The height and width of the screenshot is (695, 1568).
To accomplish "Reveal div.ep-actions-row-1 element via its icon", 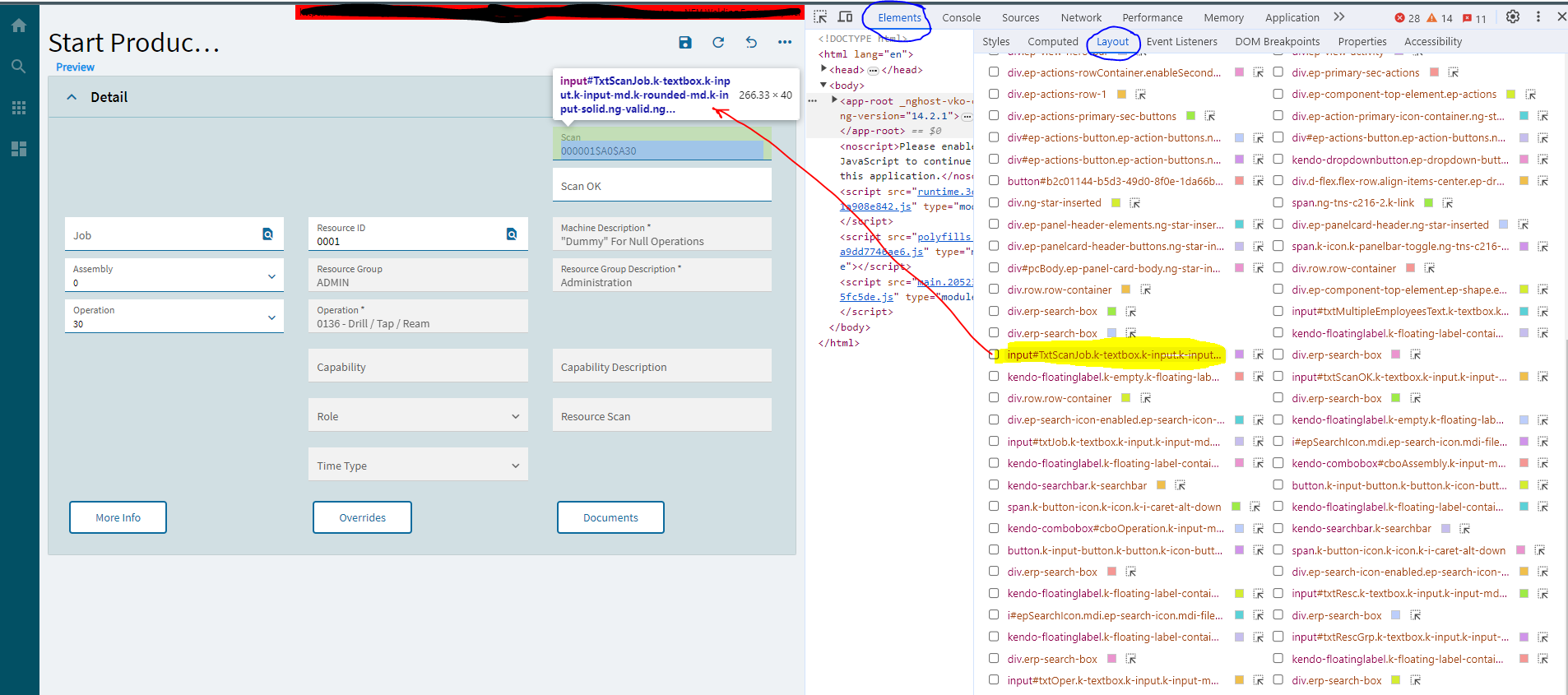I will [x=1140, y=95].
